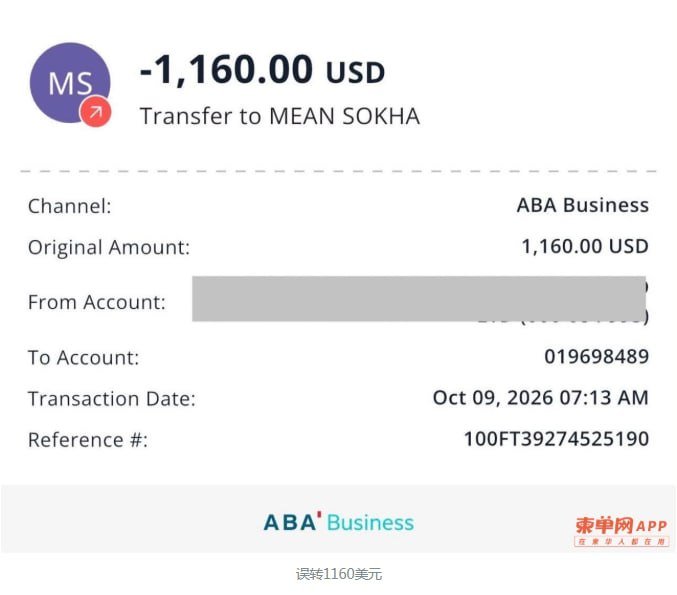This screenshot has height=595, width=677.
Task: Click the -1,160.00 USD amount heading
Action: (262, 70)
